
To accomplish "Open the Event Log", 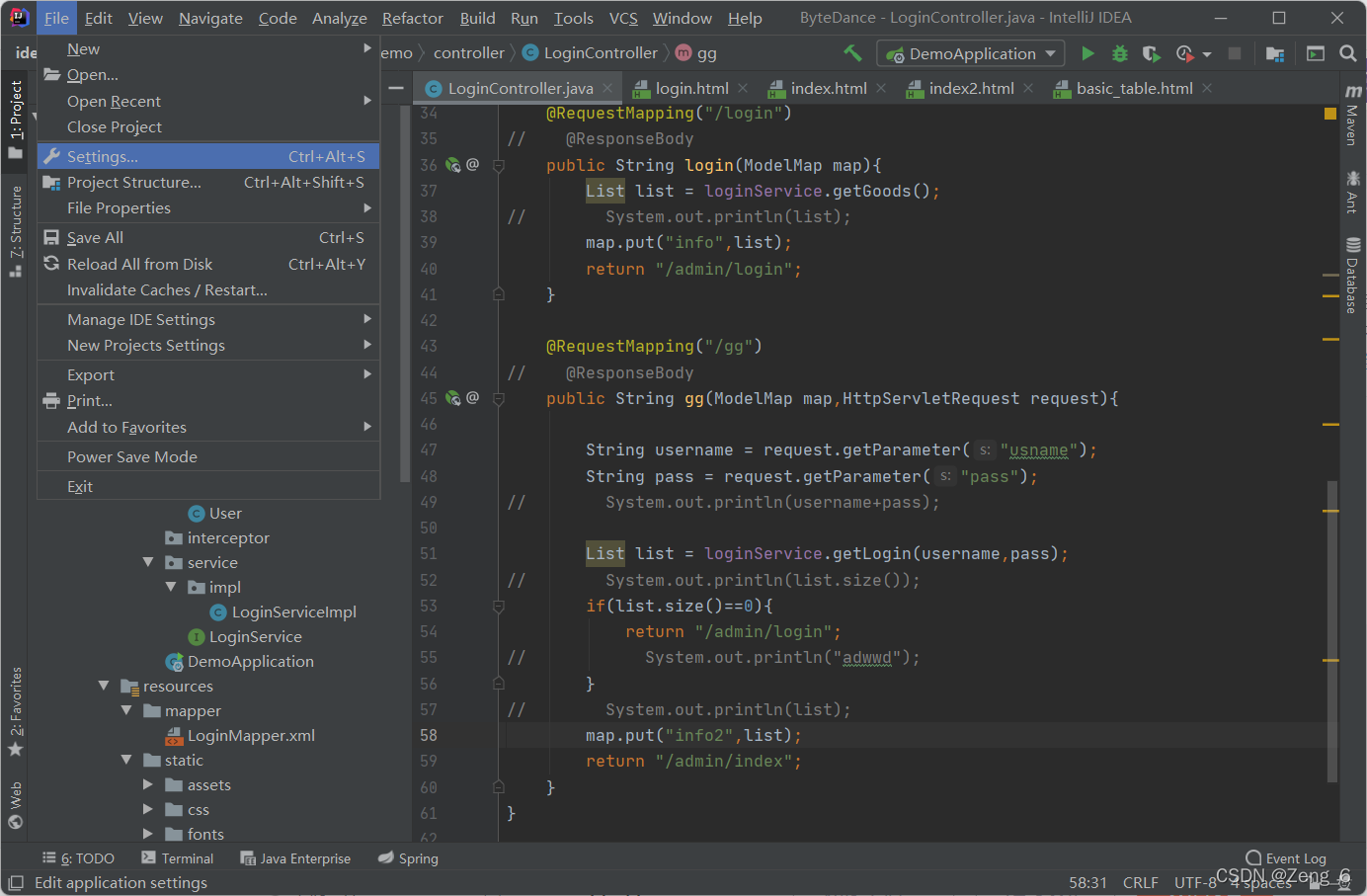I will coord(1286,858).
